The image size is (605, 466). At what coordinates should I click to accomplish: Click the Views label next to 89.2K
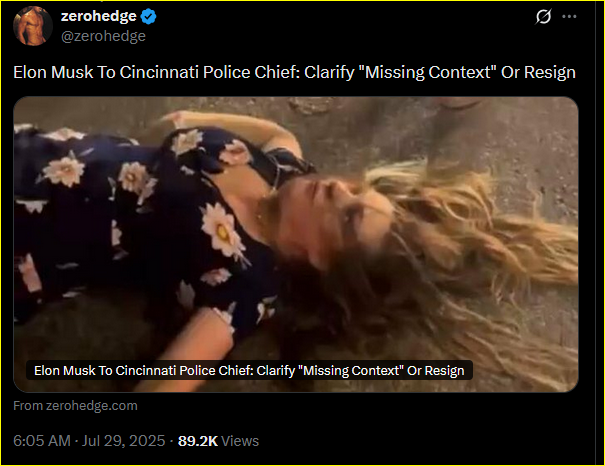(240, 441)
